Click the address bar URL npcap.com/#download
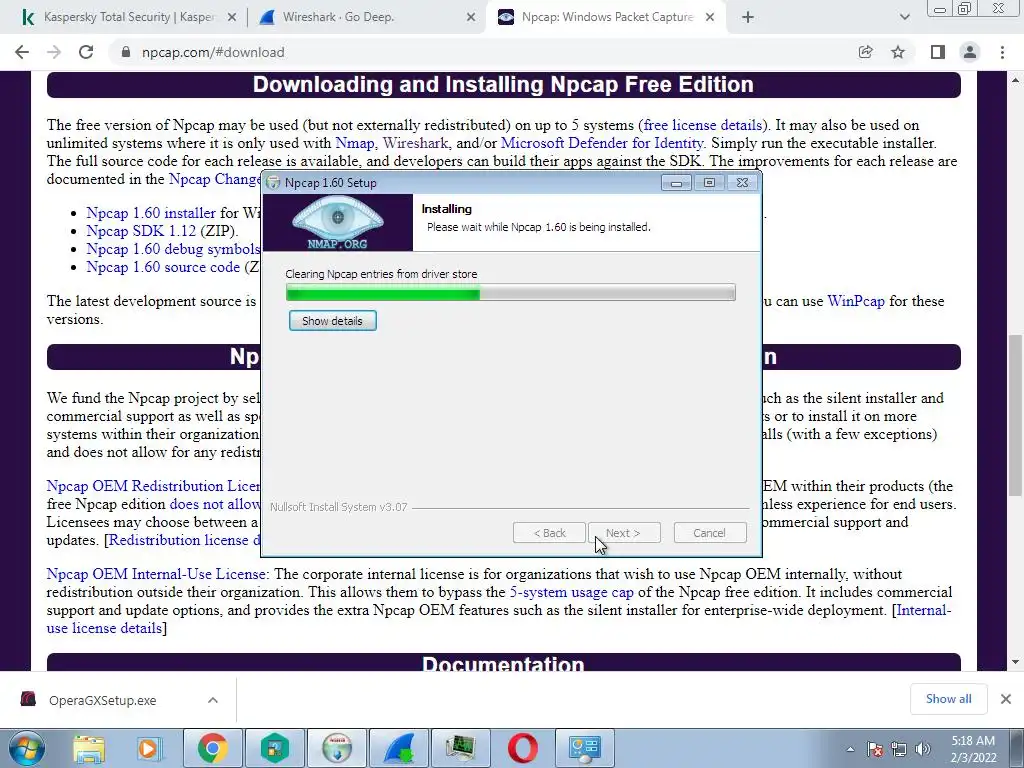 [x=213, y=52]
